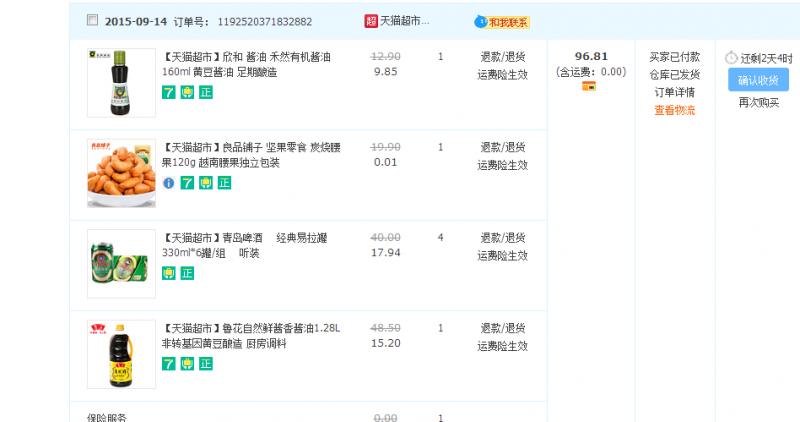Click the 7-day return badge under 良品铺子 item

coord(187,183)
